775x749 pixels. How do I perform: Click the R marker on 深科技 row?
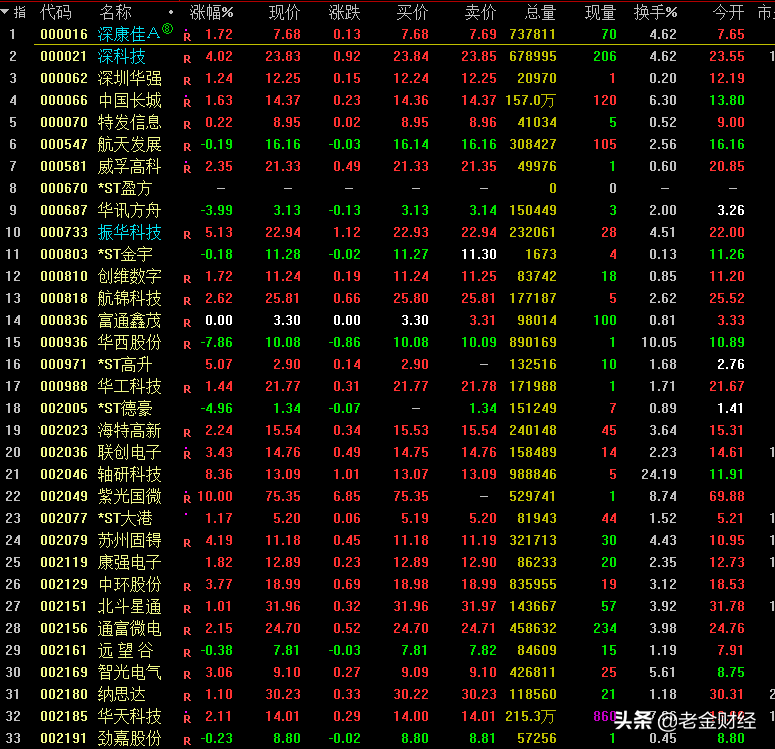tap(187, 59)
